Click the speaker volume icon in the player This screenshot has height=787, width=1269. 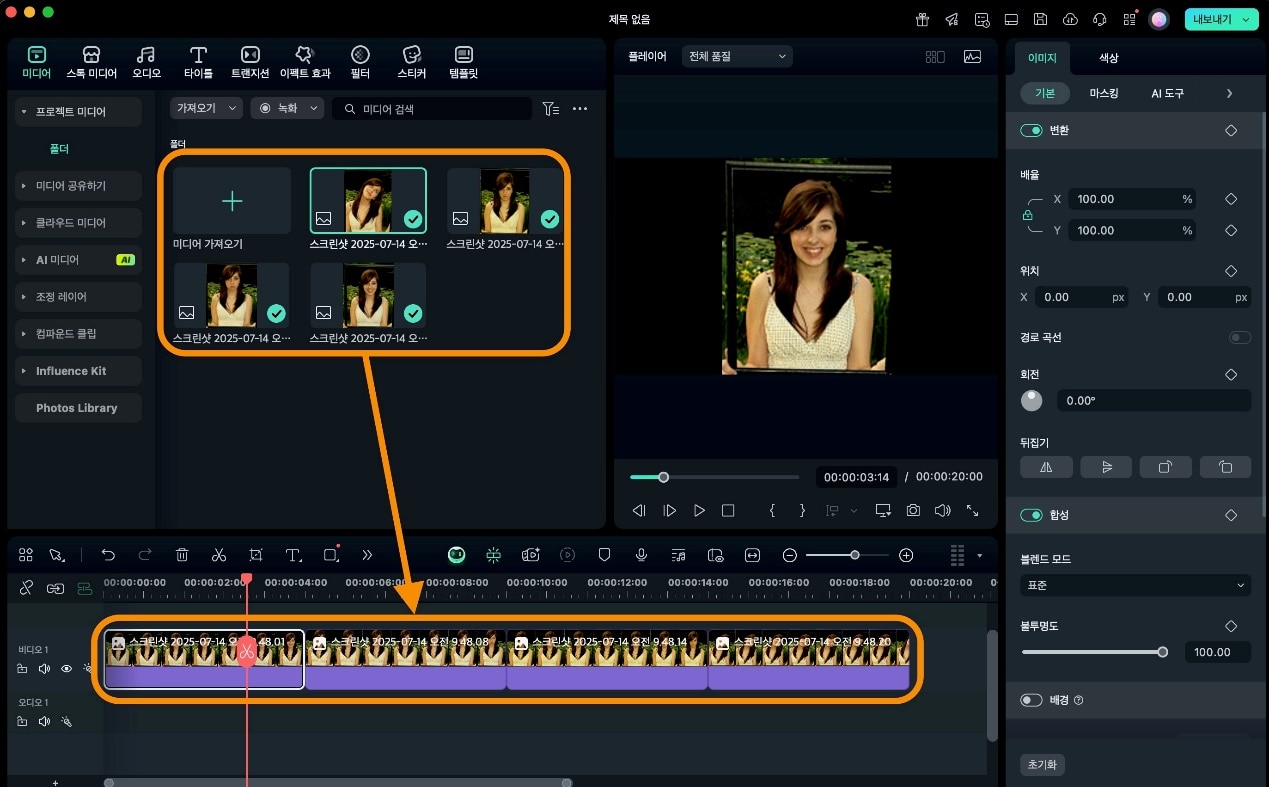942,510
